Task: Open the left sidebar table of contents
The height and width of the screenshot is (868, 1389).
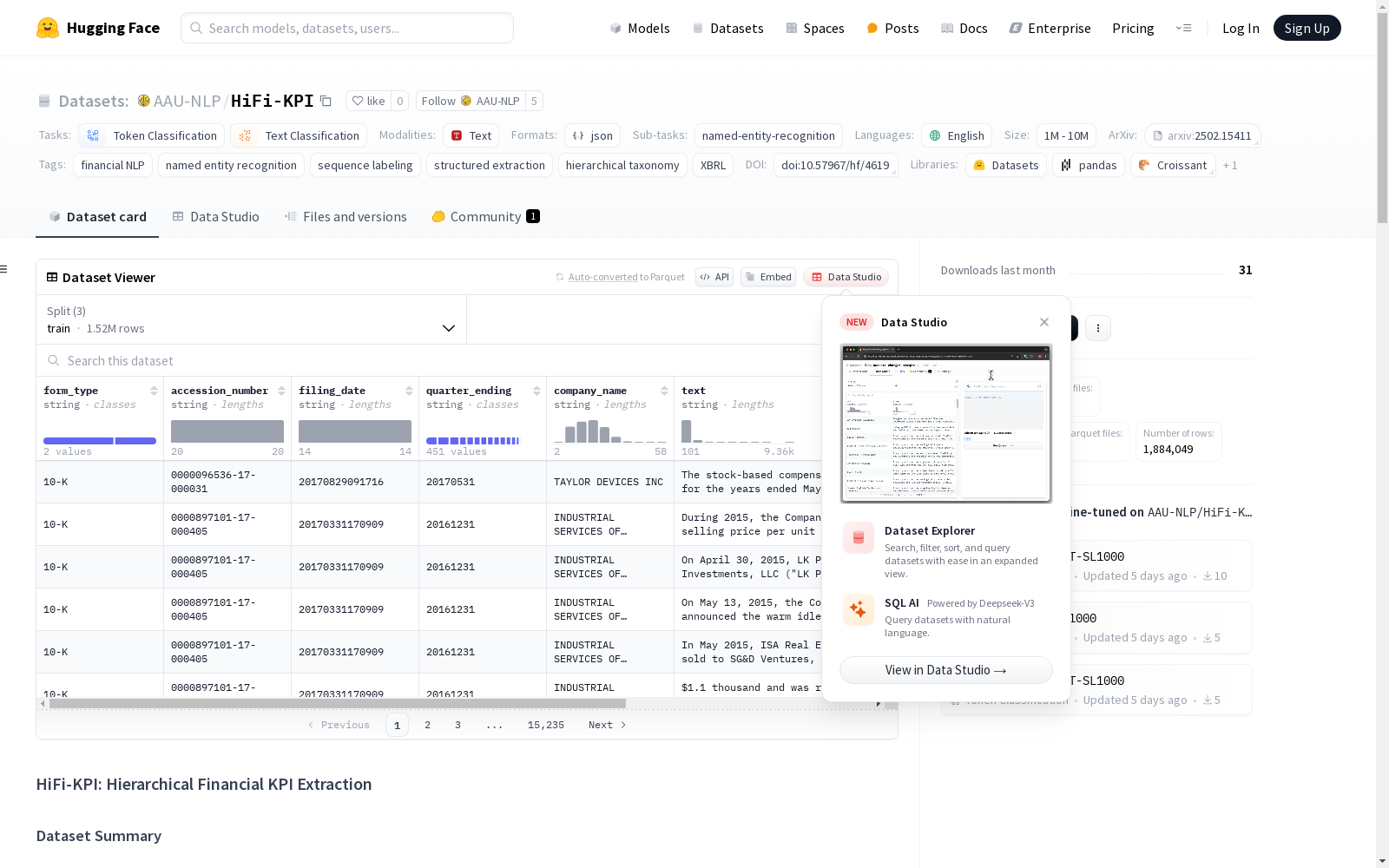Action: click(x=3, y=269)
